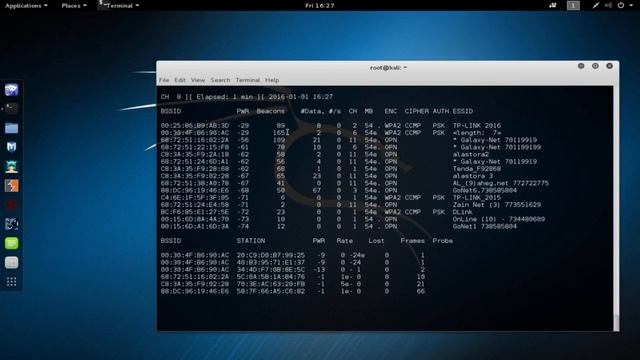Click BSSID 00:25:86:B9:AB:3D

coord(195,126)
